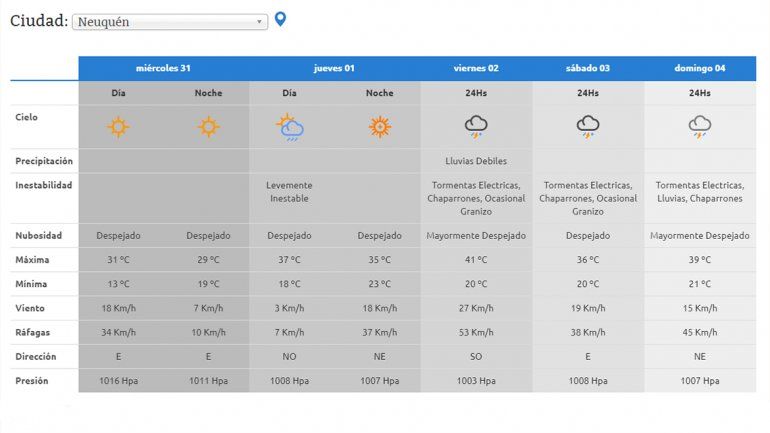The width and height of the screenshot is (770, 433).
Task: Click rainy cloud icon for jueves Día
Action: point(290,127)
